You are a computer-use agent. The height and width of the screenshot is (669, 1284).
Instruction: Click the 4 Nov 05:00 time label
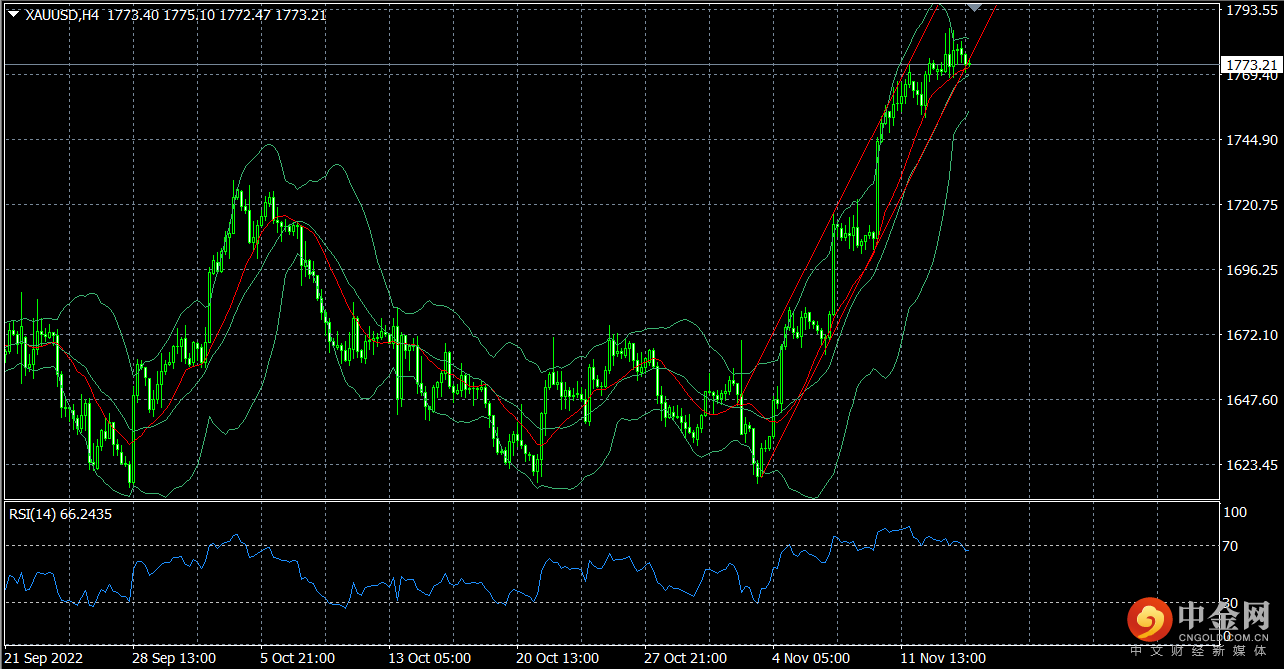coord(812,658)
